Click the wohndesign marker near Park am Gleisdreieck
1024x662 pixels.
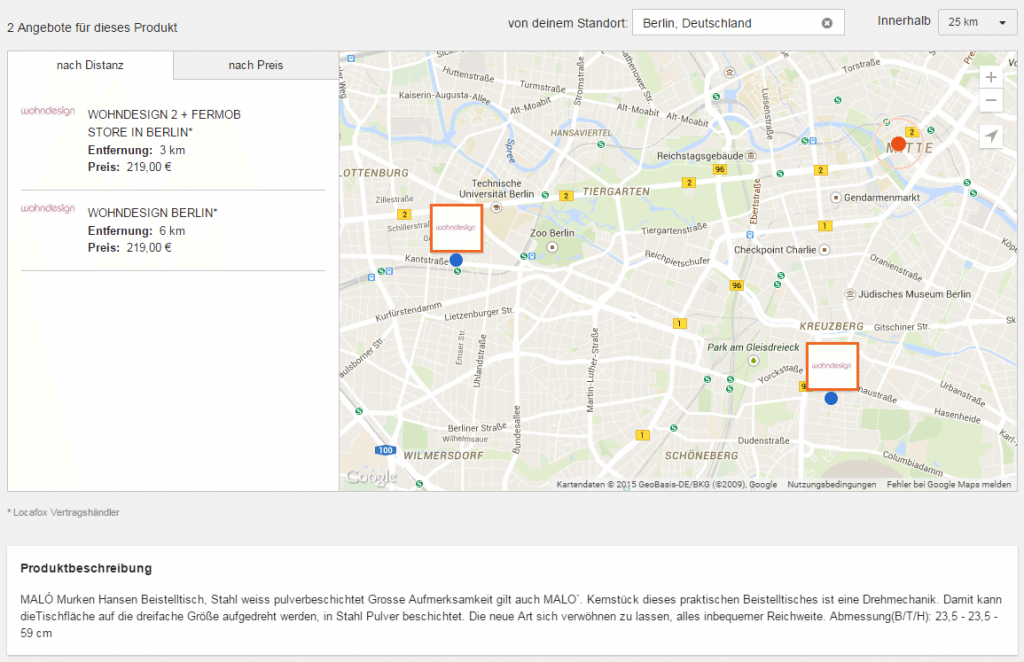pyautogui.click(x=831, y=366)
